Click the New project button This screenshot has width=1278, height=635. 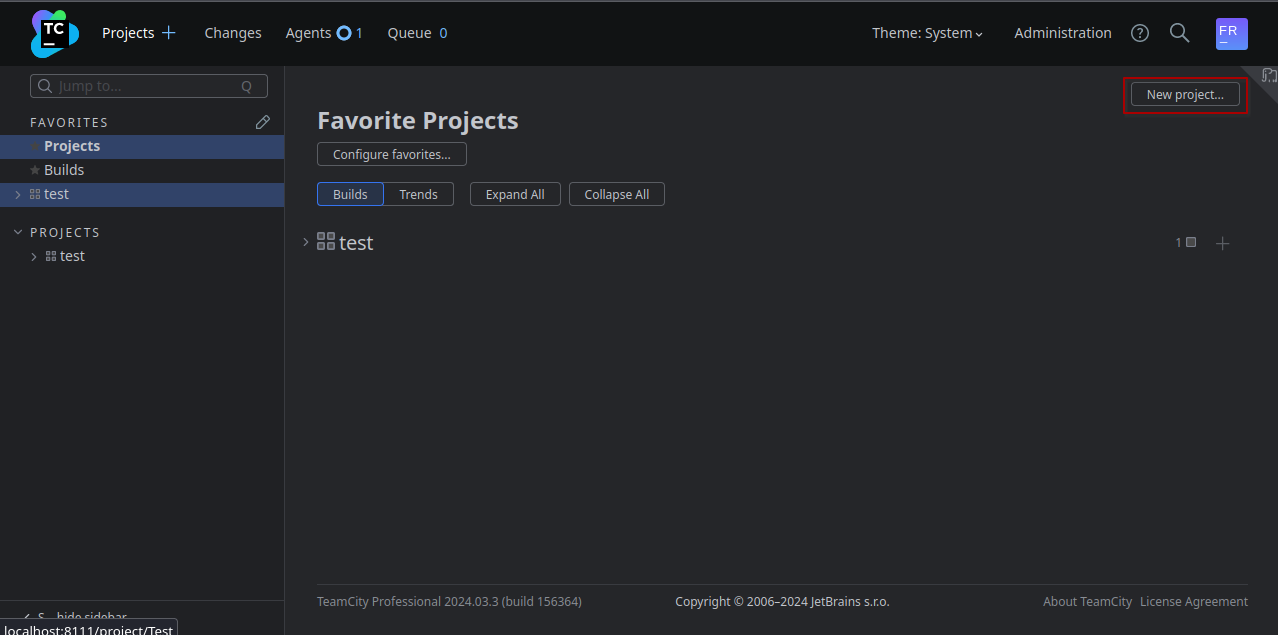pyautogui.click(x=1184, y=94)
